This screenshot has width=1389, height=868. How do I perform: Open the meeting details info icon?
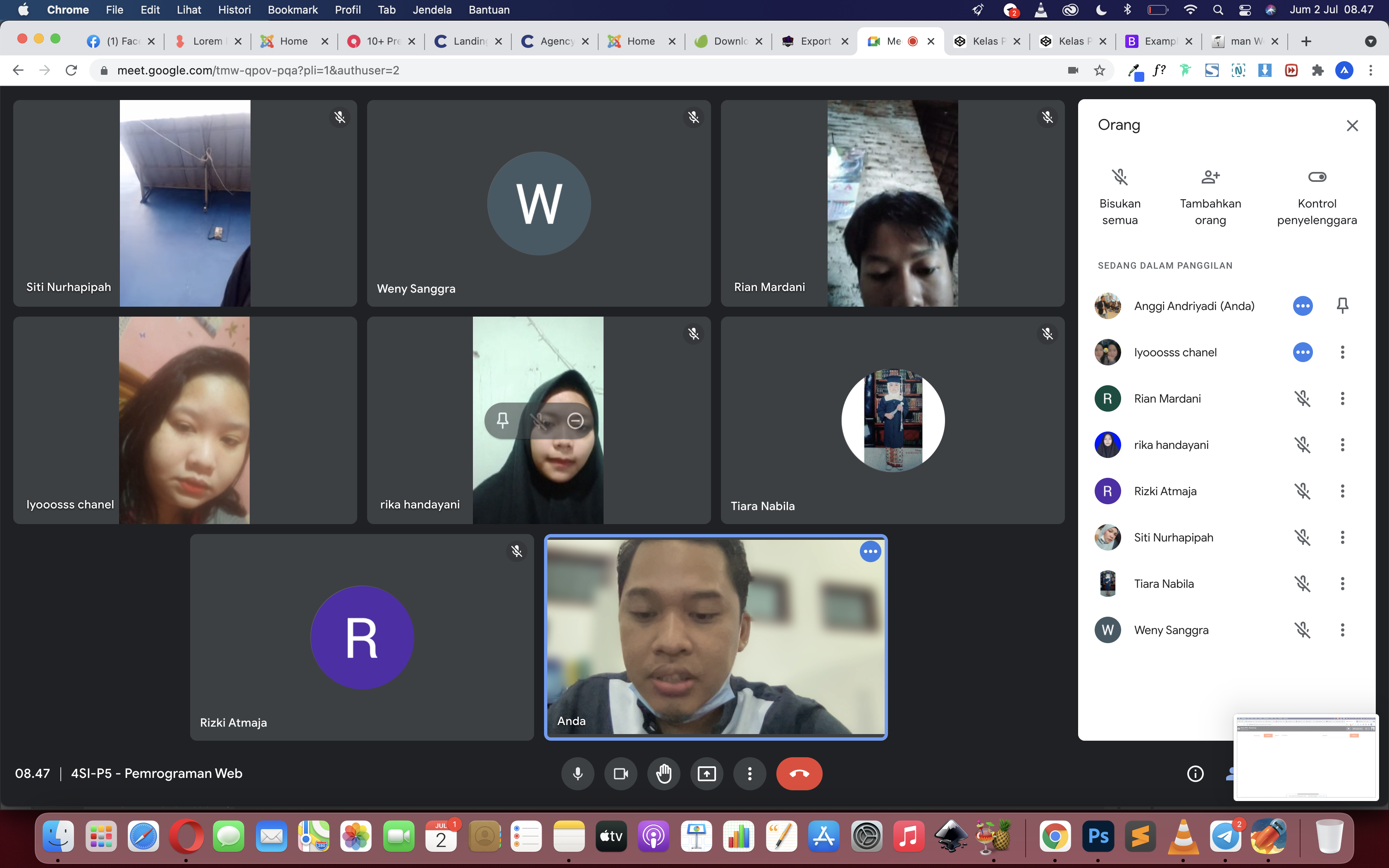pyautogui.click(x=1195, y=774)
